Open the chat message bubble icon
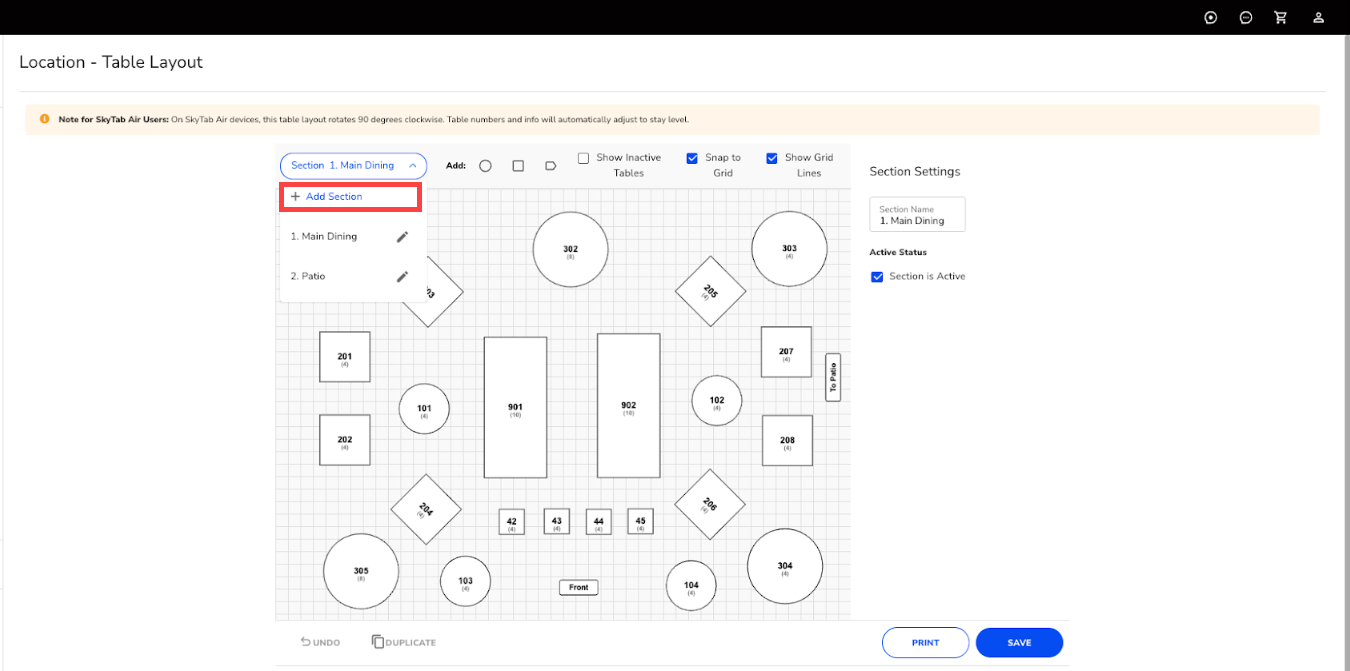The image size is (1350, 671). (1246, 17)
